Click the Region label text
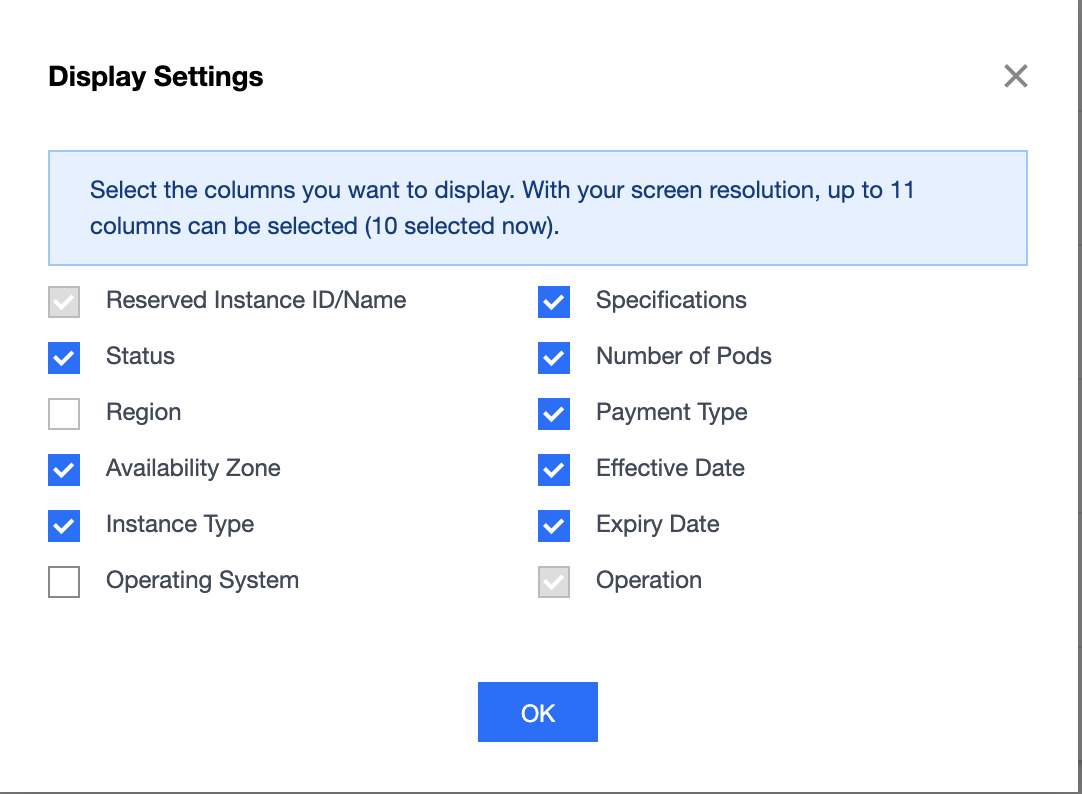 [143, 412]
